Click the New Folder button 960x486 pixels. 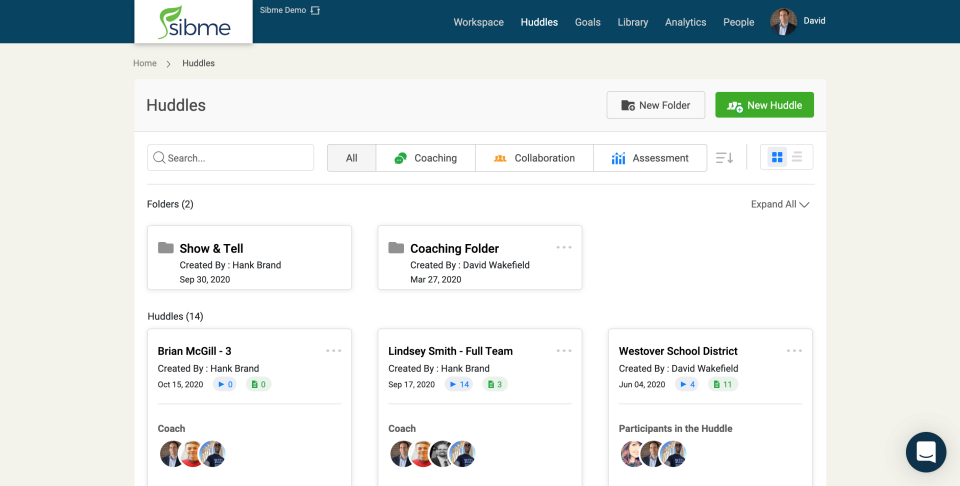pyautogui.click(x=655, y=105)
